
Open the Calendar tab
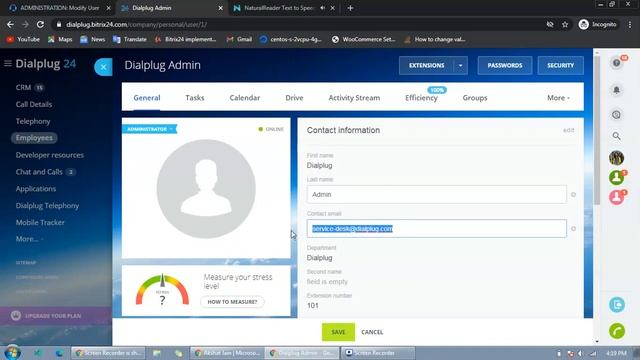244,98
